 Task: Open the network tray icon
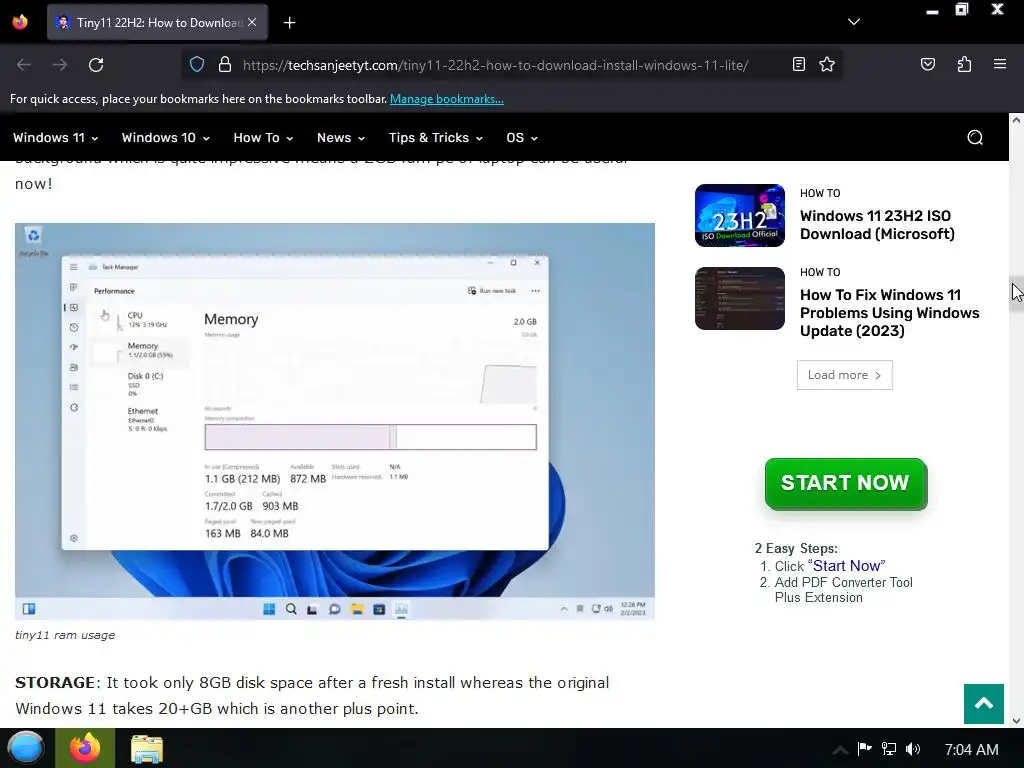pyautogui.click(x=889, y=749)
